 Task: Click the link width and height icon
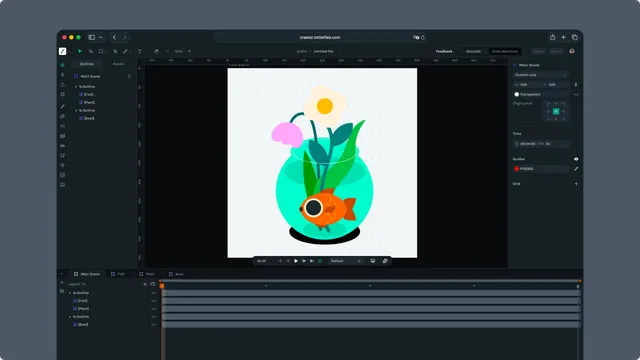[576, 84]
